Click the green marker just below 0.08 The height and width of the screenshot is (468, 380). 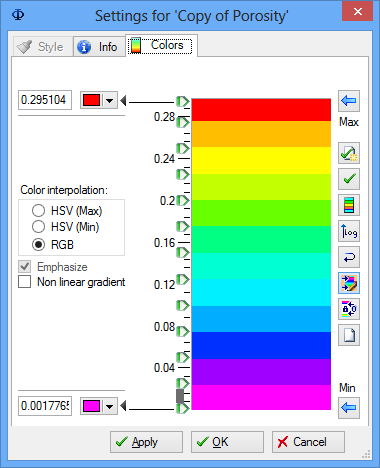pyautogui.click(x=183, y=331)
